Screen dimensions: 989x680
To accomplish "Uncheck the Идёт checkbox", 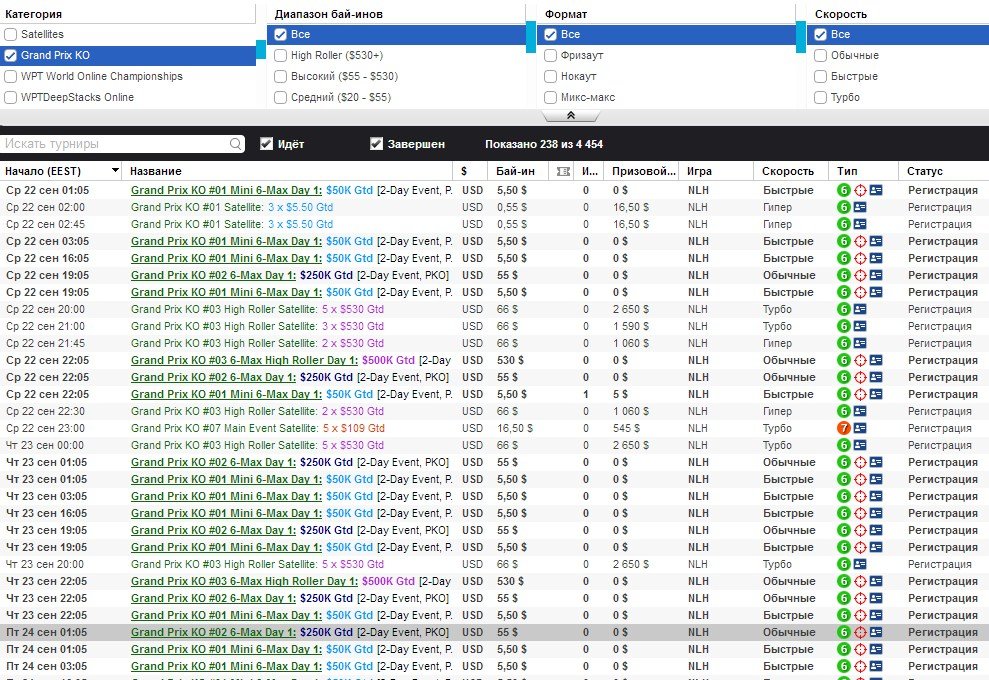I will coord(266,144).
